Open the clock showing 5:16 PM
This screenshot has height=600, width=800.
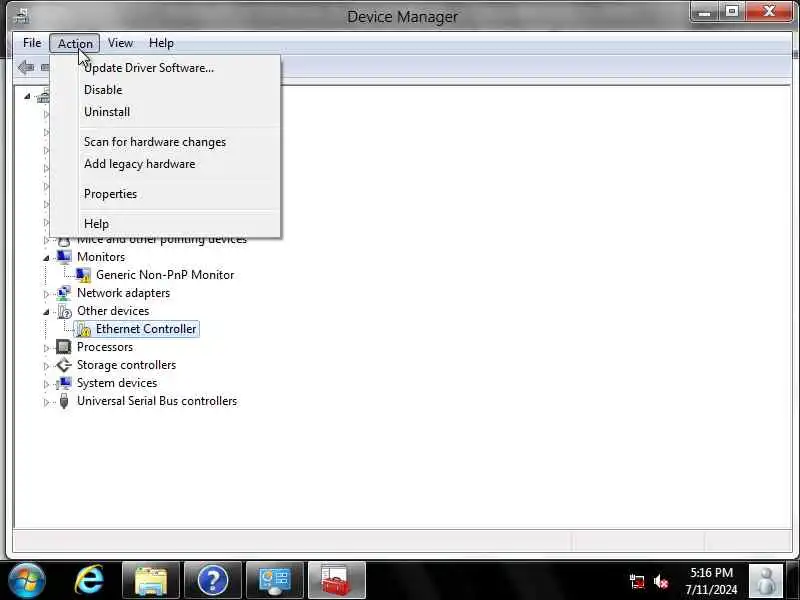click(x=711, y=581)
